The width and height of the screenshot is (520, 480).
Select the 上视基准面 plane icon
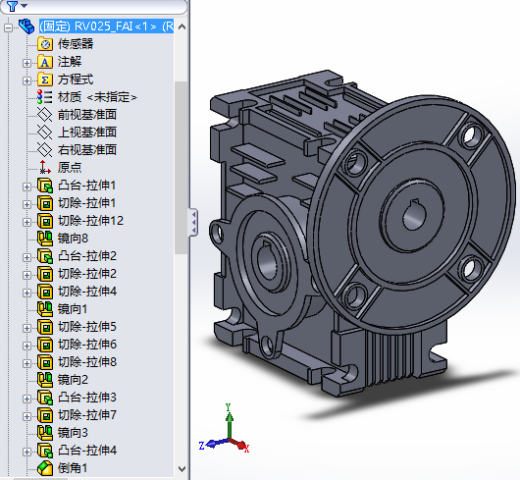click(45, 132)
